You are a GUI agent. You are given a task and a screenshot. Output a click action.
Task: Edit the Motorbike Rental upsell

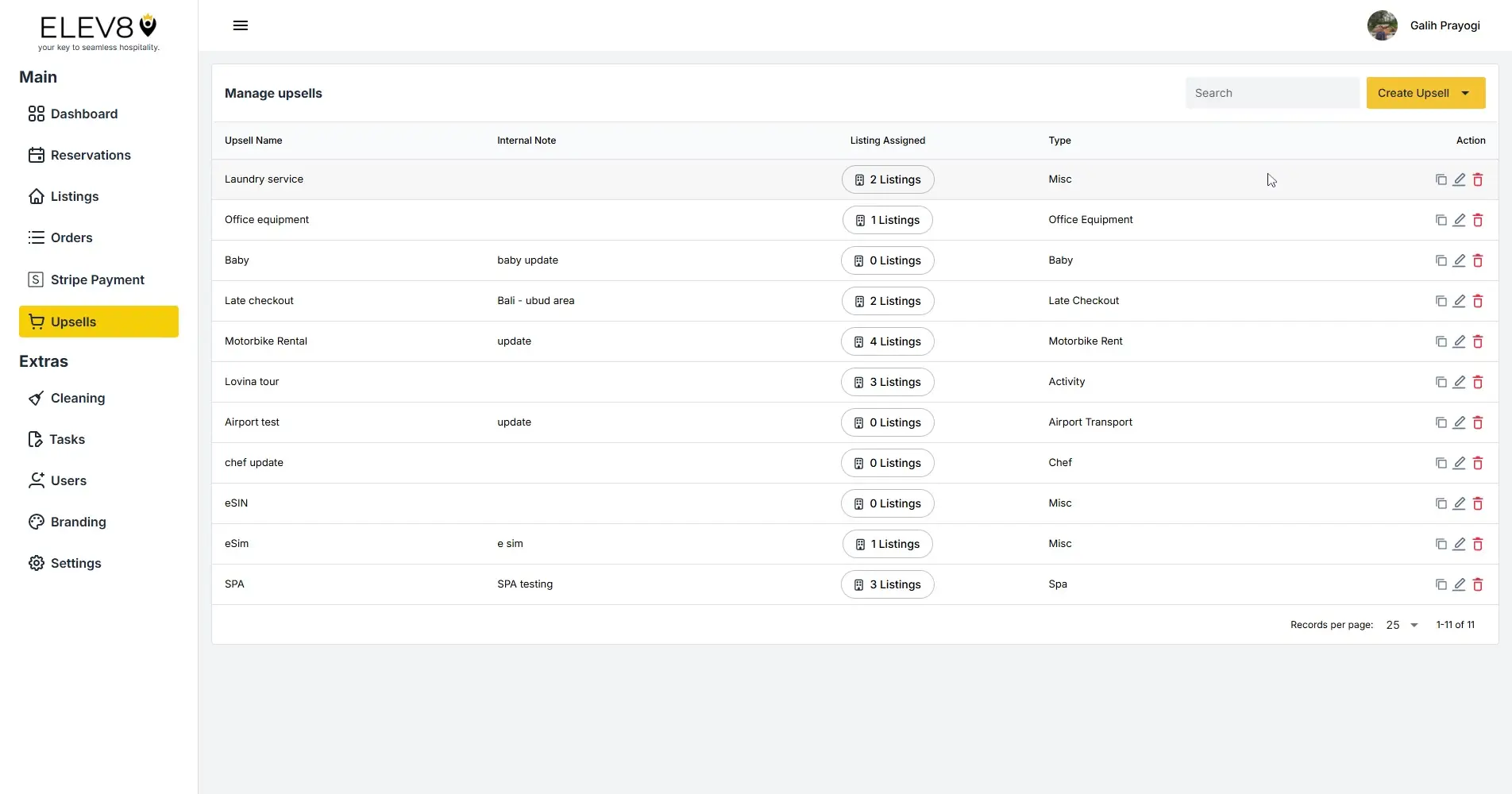tap(1460, 341)
